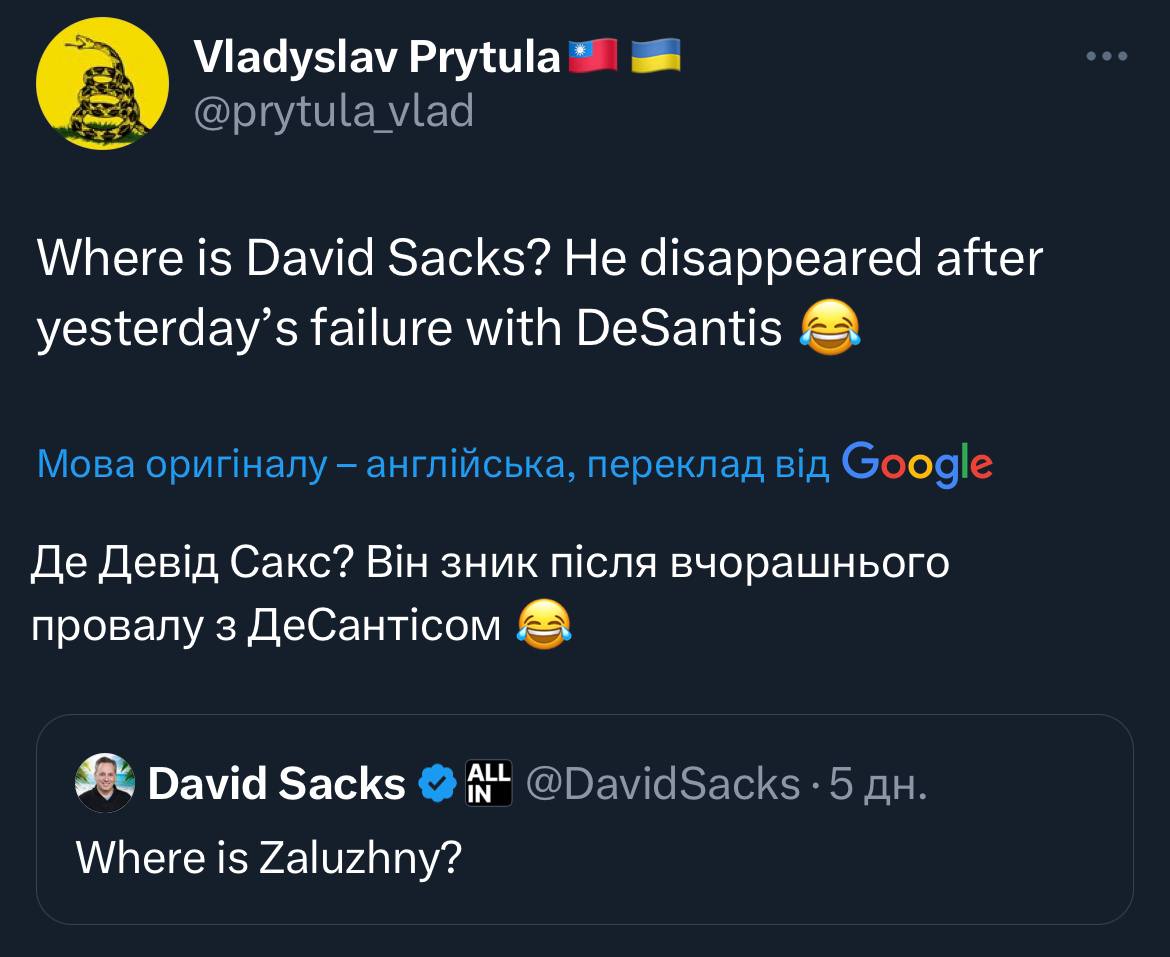This screenshot has height=957, width=1170.
Task: Click the empty area of the quoted tweet card
Action: (800, 870)
